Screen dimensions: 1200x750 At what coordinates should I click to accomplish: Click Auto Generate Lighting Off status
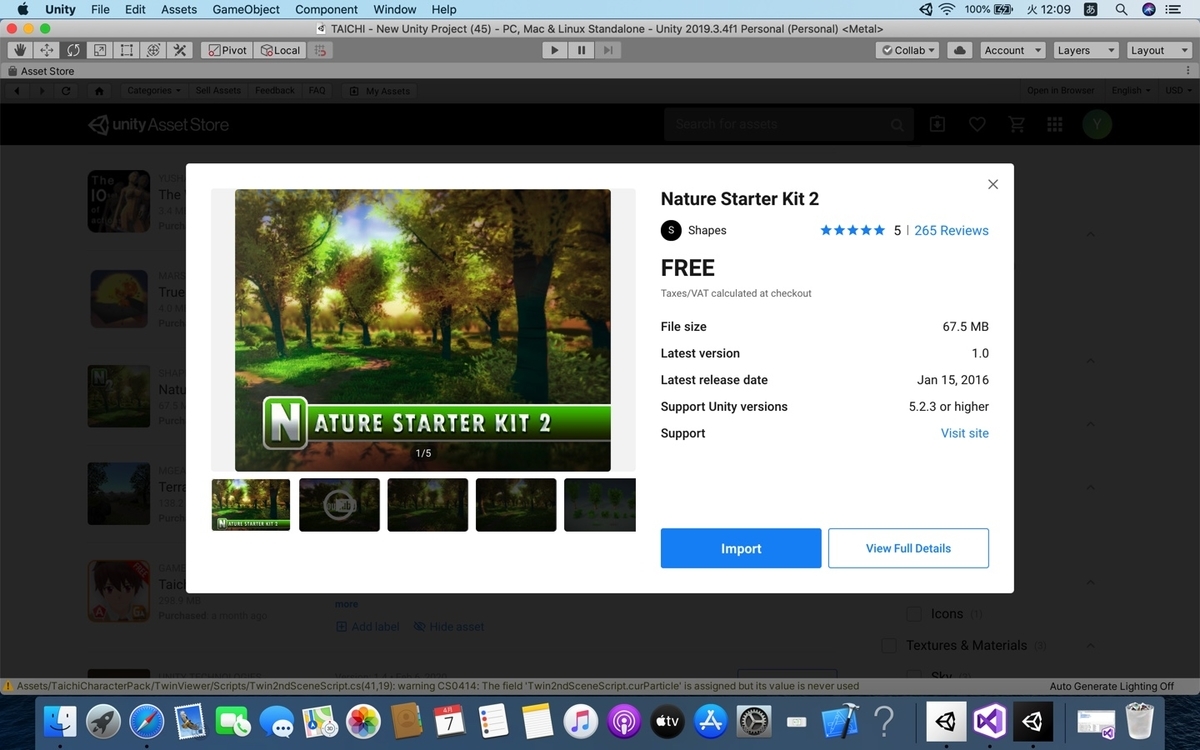[x=1111, y=686]
